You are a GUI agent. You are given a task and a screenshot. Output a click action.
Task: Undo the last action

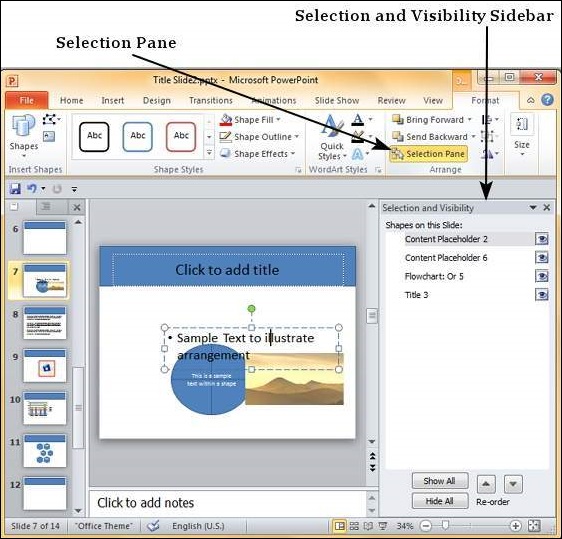pos(32,189)
